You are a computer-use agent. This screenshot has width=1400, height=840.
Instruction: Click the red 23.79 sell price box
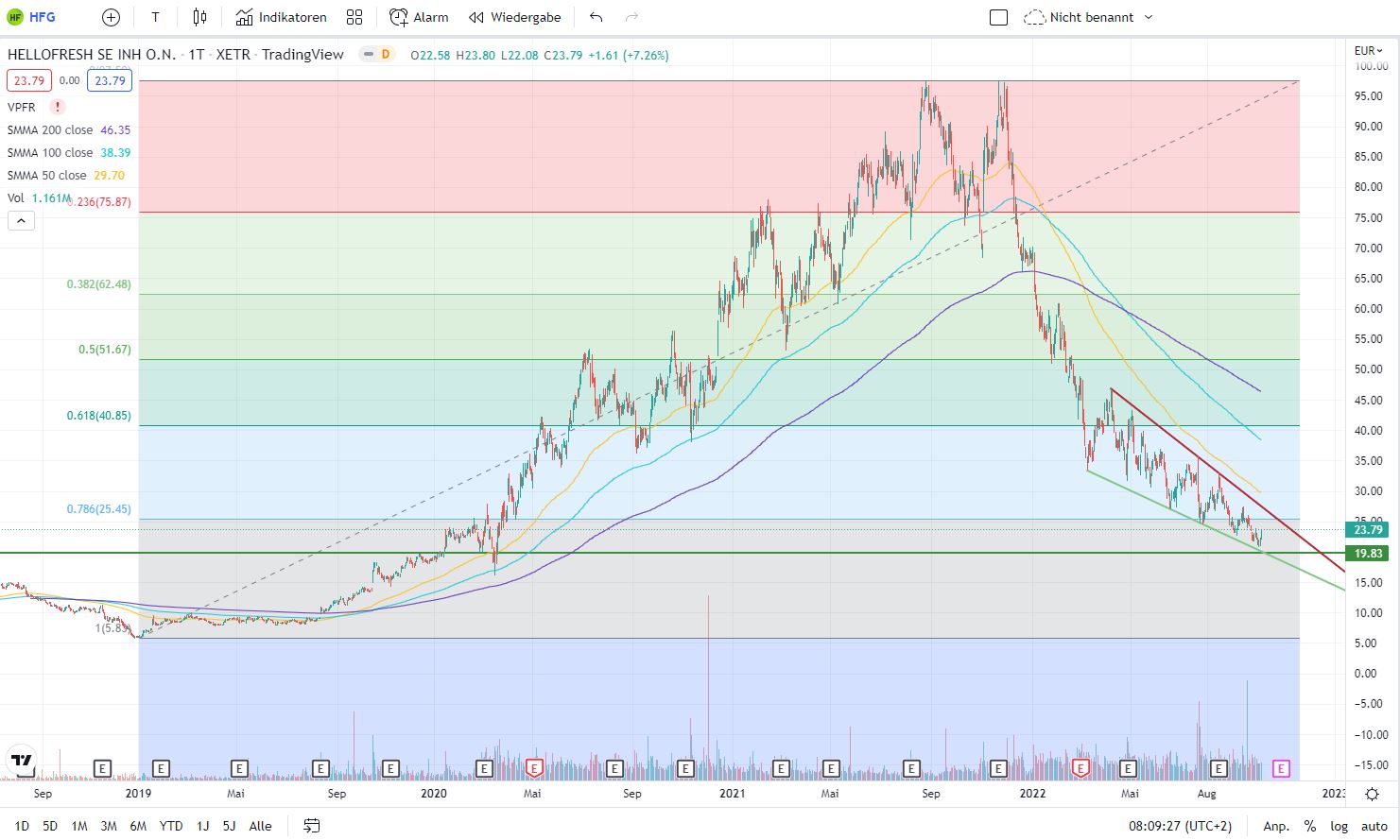point(29,80)
